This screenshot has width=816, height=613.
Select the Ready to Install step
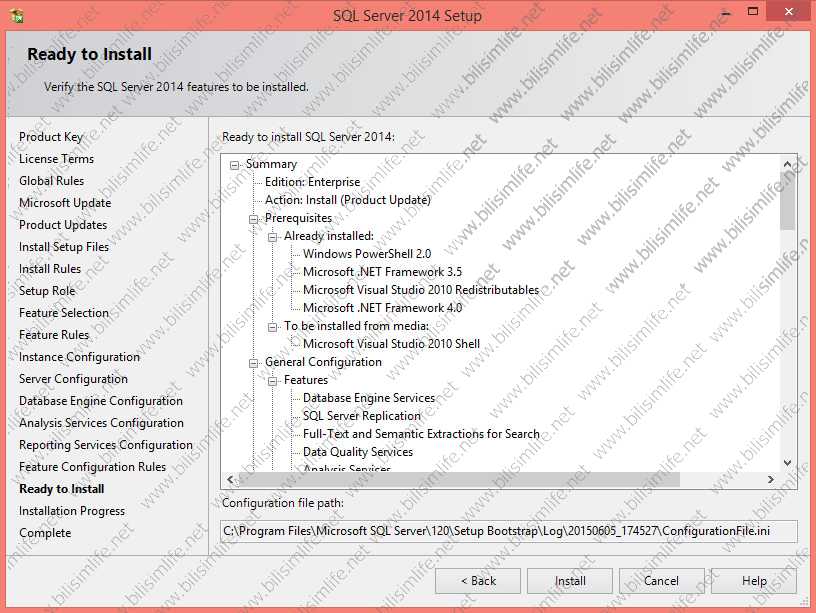pyautogui.click(x=62, y=489)
